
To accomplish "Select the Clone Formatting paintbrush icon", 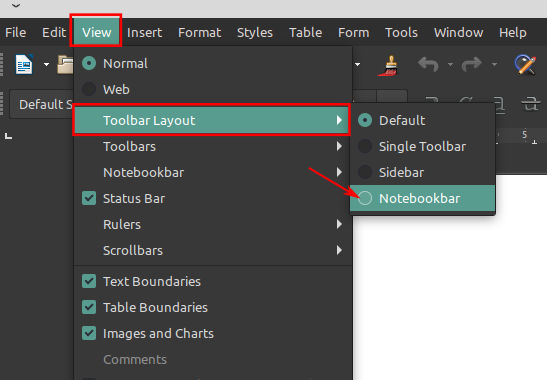I will tap(388, 65).
